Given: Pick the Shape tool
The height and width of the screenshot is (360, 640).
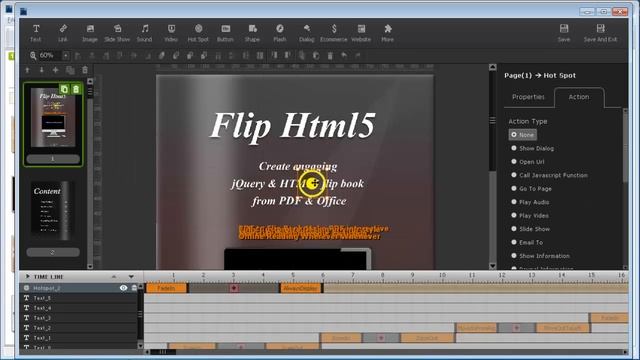Looking at the screenshot, I should [252, 33].
